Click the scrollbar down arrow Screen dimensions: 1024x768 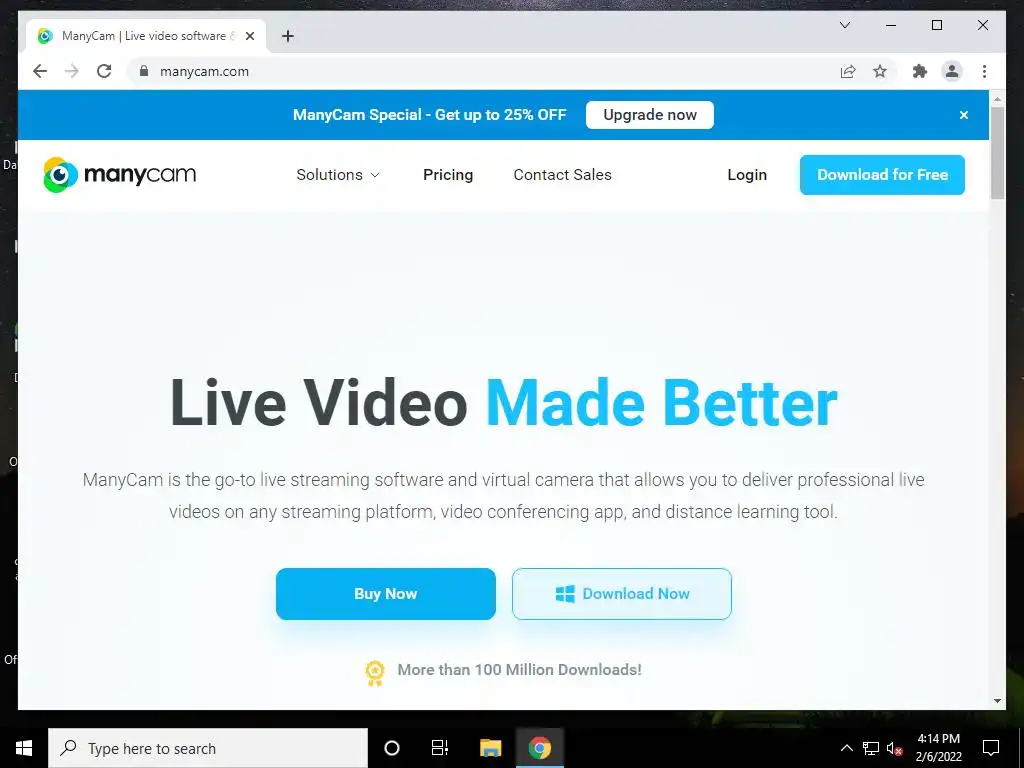997,701
